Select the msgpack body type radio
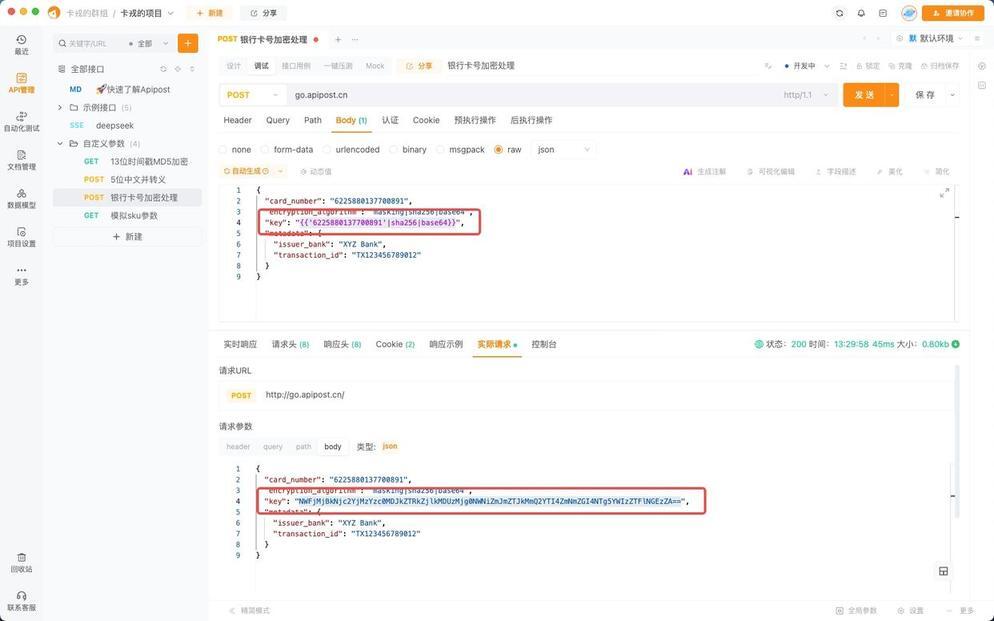This screenshot has height=621, width=994. [x=440, y=150]
